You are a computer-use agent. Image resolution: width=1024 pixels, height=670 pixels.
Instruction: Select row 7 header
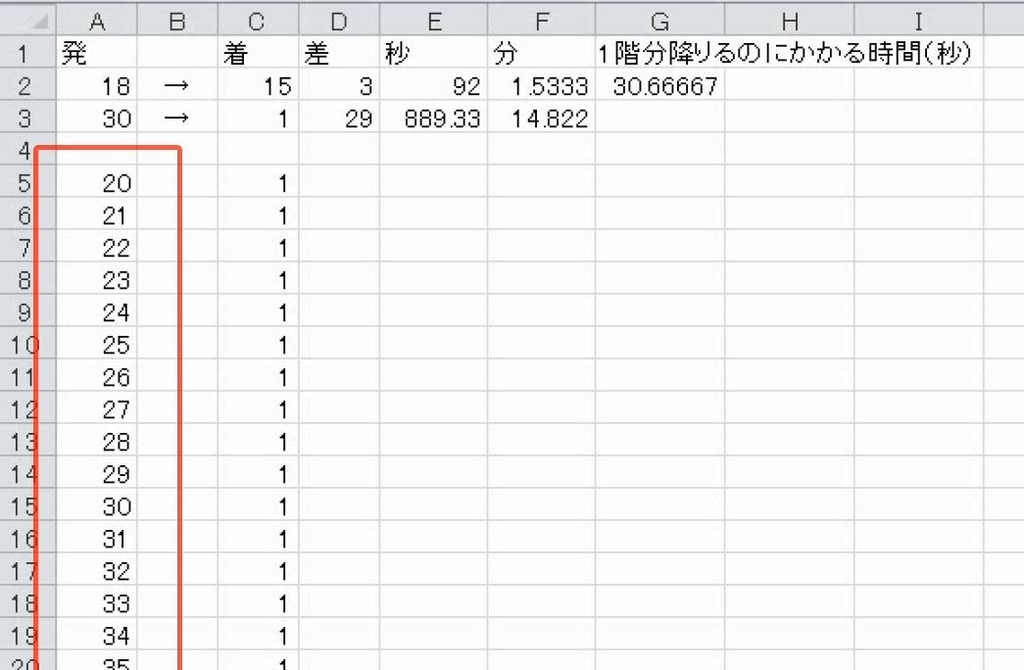point(28,247)
